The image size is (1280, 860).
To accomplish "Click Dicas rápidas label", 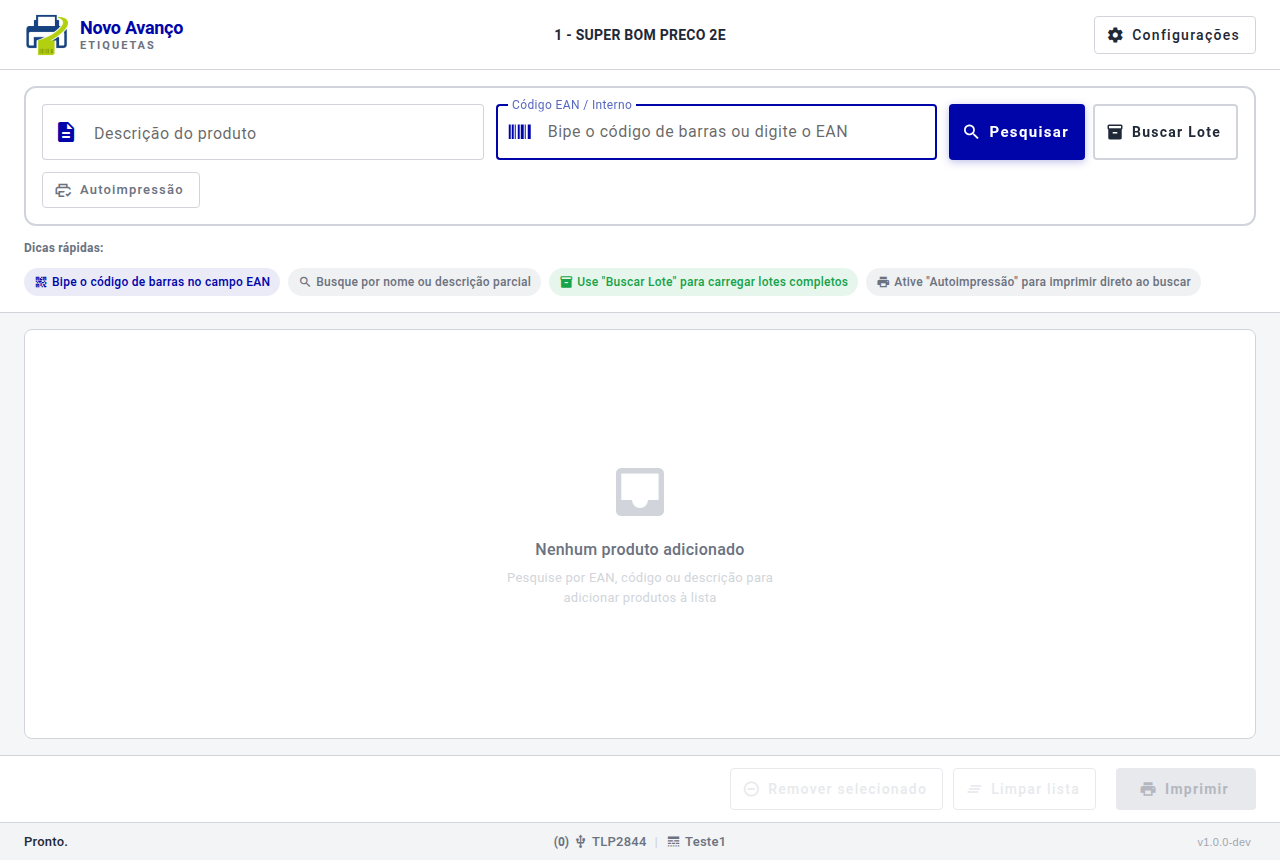I will [64, 248].
